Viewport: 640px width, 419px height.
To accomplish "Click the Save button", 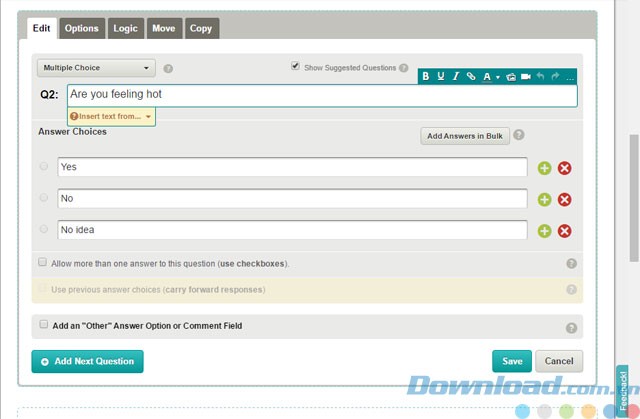I will 512,361.
